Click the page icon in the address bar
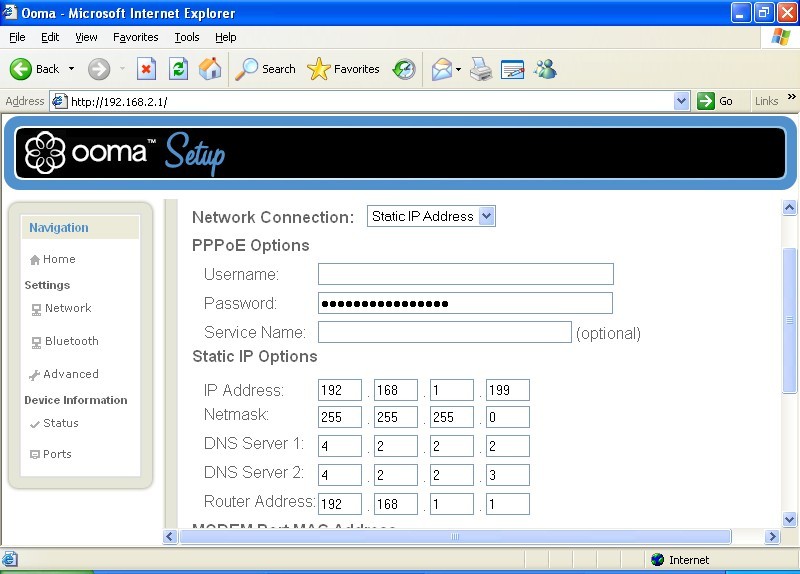This screenshot has width=800, height=574. (x=60, y=101)
